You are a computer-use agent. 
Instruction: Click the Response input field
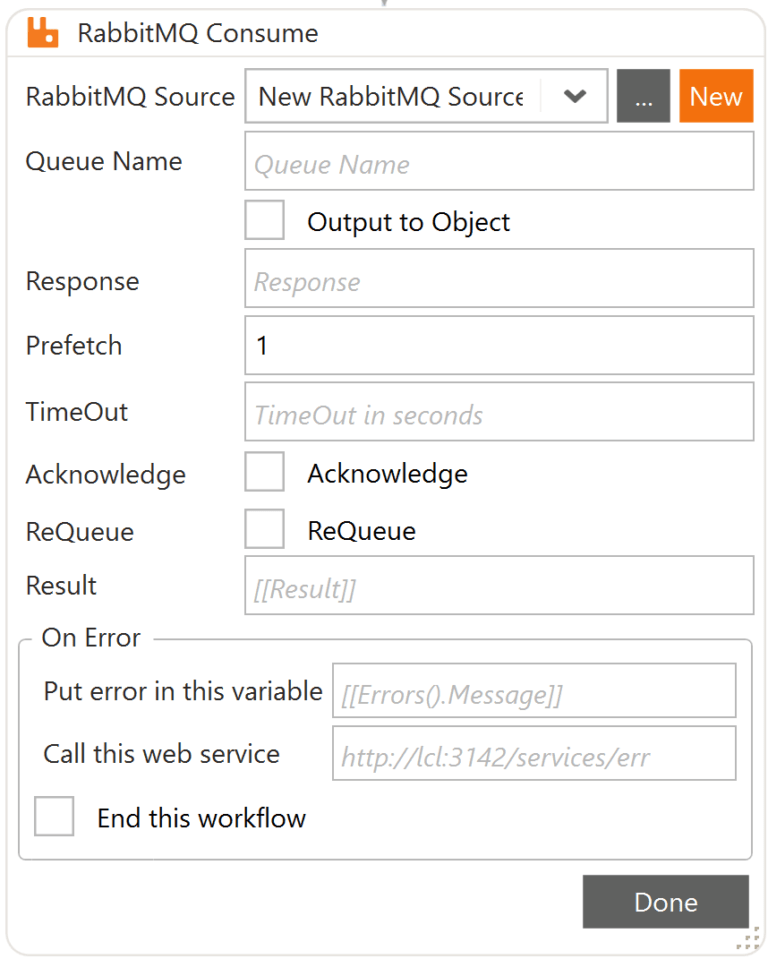pyautogui.click(x=498, y=279)
